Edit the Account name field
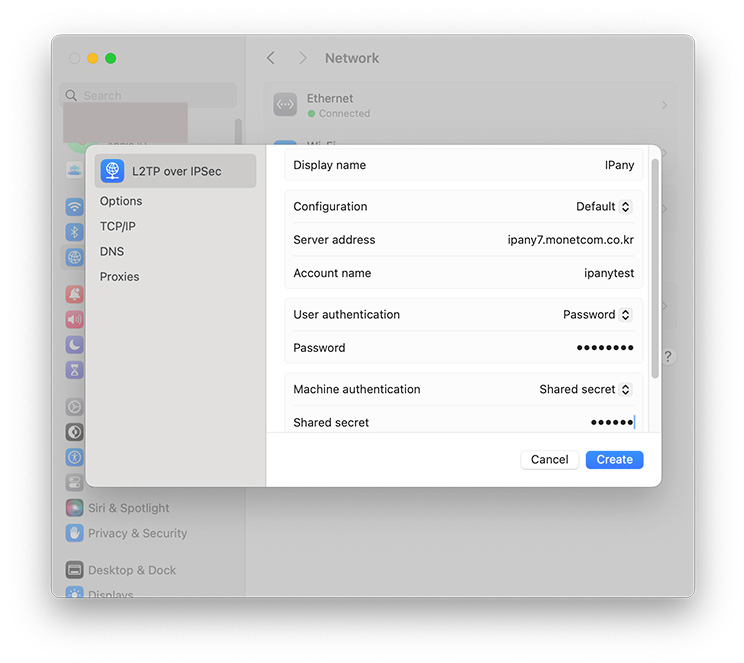 (464, 273)
